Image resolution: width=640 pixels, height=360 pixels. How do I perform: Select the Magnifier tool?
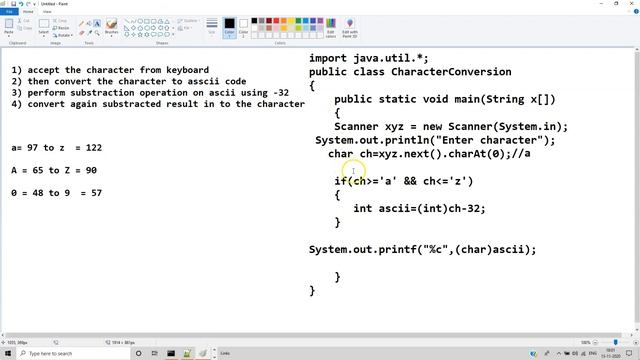tap(97, 32)
